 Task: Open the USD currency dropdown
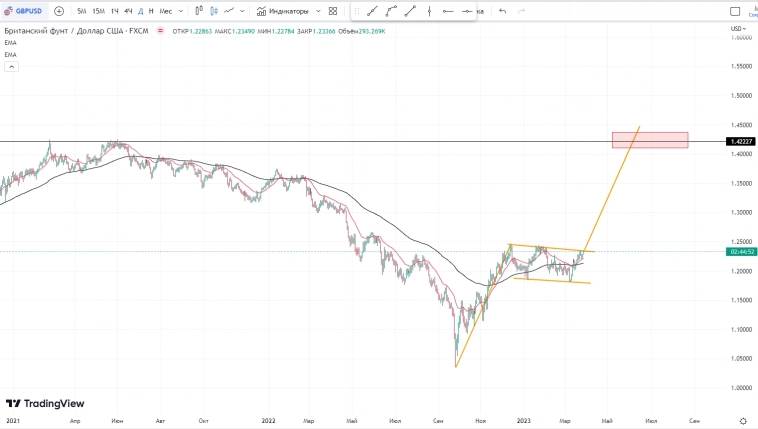click(x=740, y=29)
